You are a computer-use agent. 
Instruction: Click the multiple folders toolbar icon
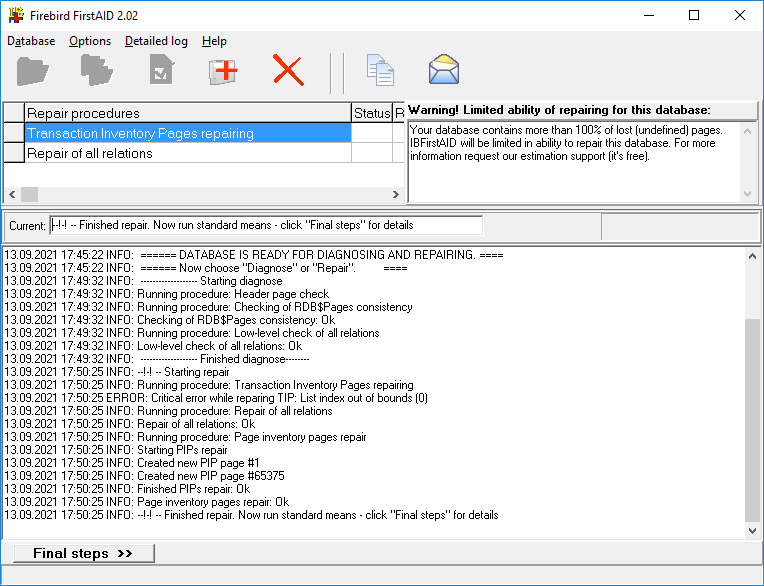pyautogui.click(x=96, y=71)
